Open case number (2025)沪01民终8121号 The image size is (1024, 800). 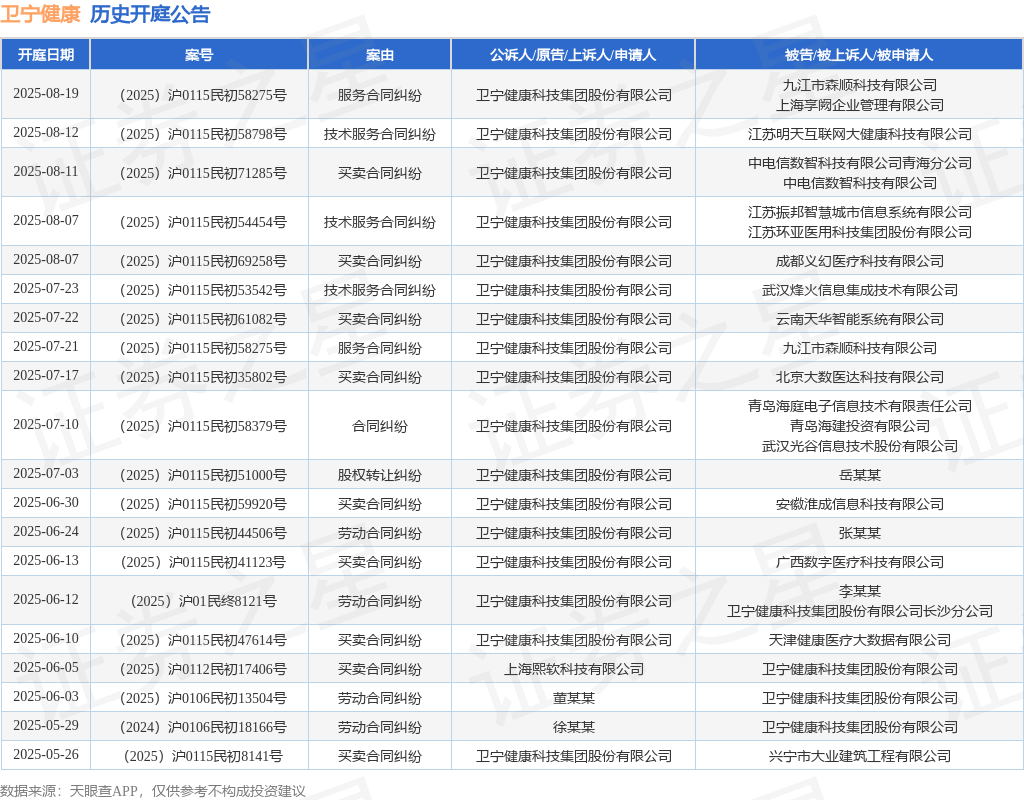point(199,601)
